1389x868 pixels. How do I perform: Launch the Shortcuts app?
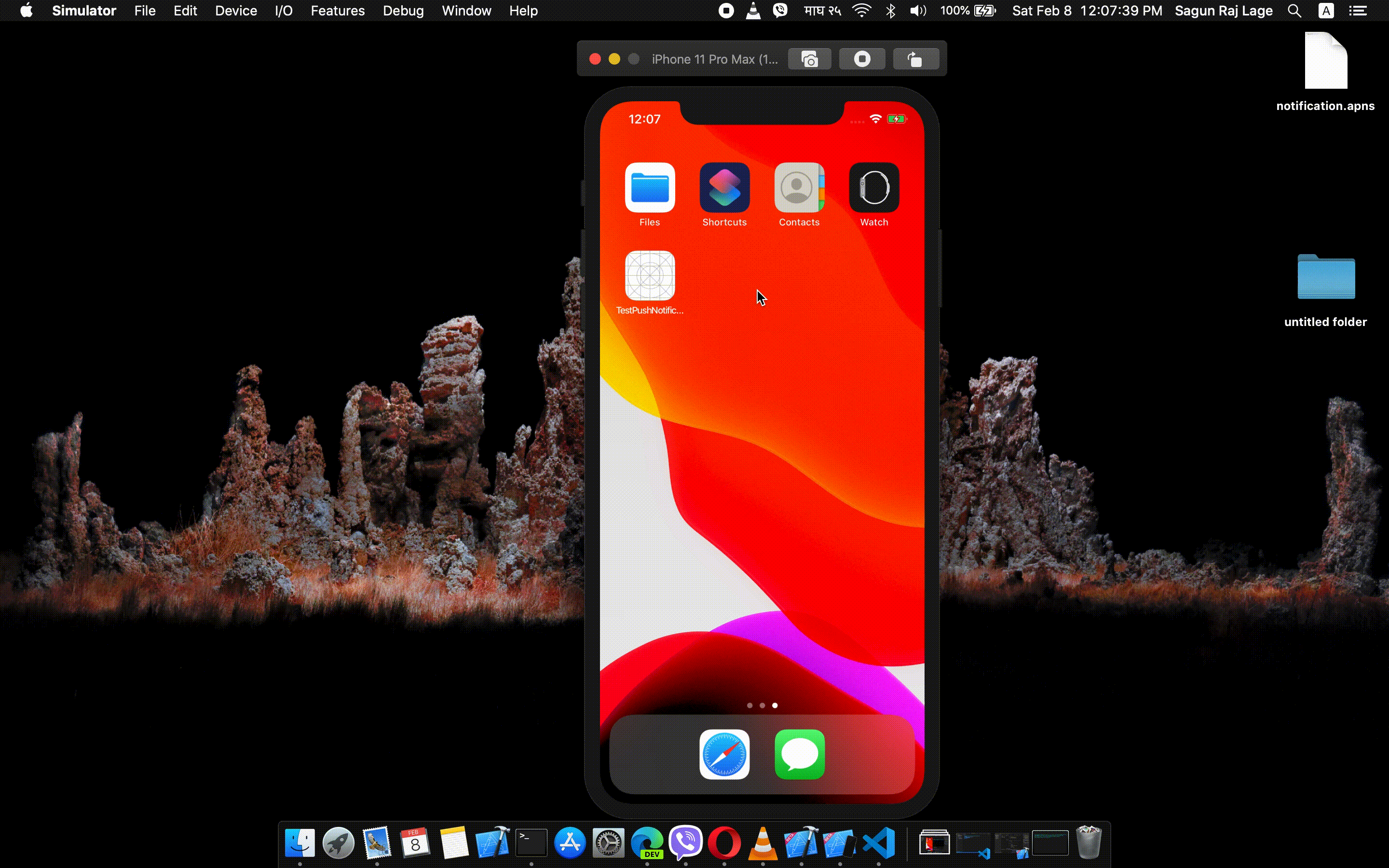coord(724,188)
